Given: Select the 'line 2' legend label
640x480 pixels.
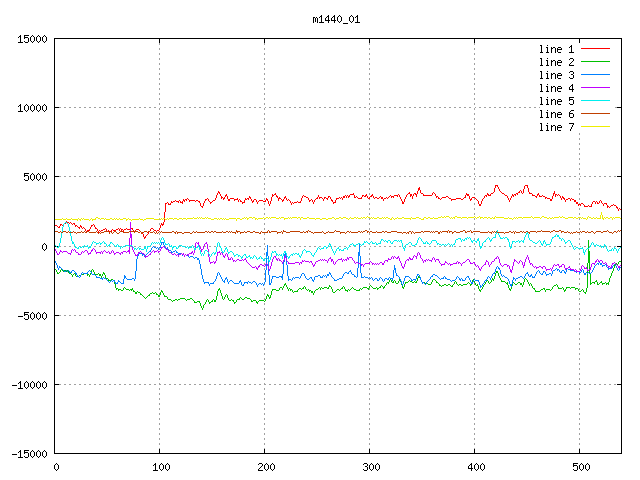Looking at the screenshot, I should [556, 62].
